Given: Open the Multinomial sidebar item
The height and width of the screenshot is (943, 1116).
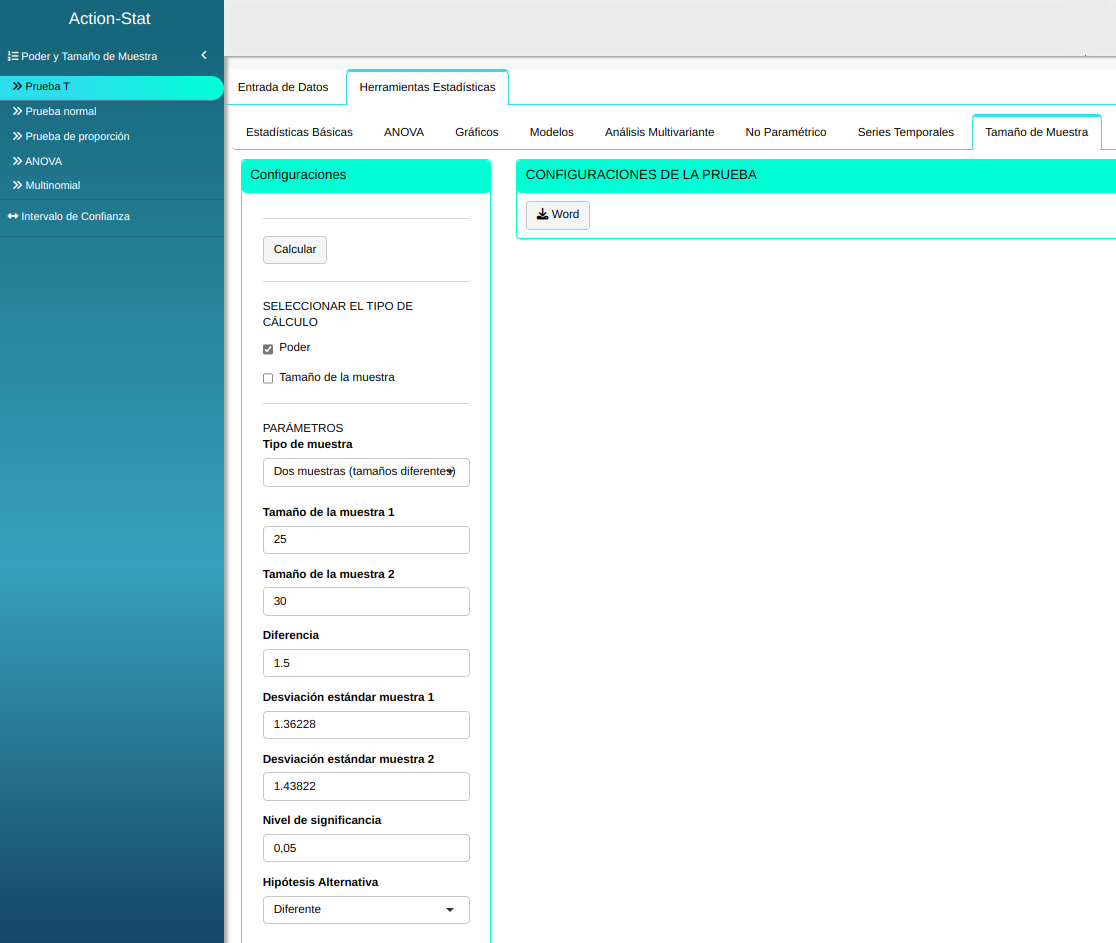Looking at the screenshot, I should click(x=53, y=185).
